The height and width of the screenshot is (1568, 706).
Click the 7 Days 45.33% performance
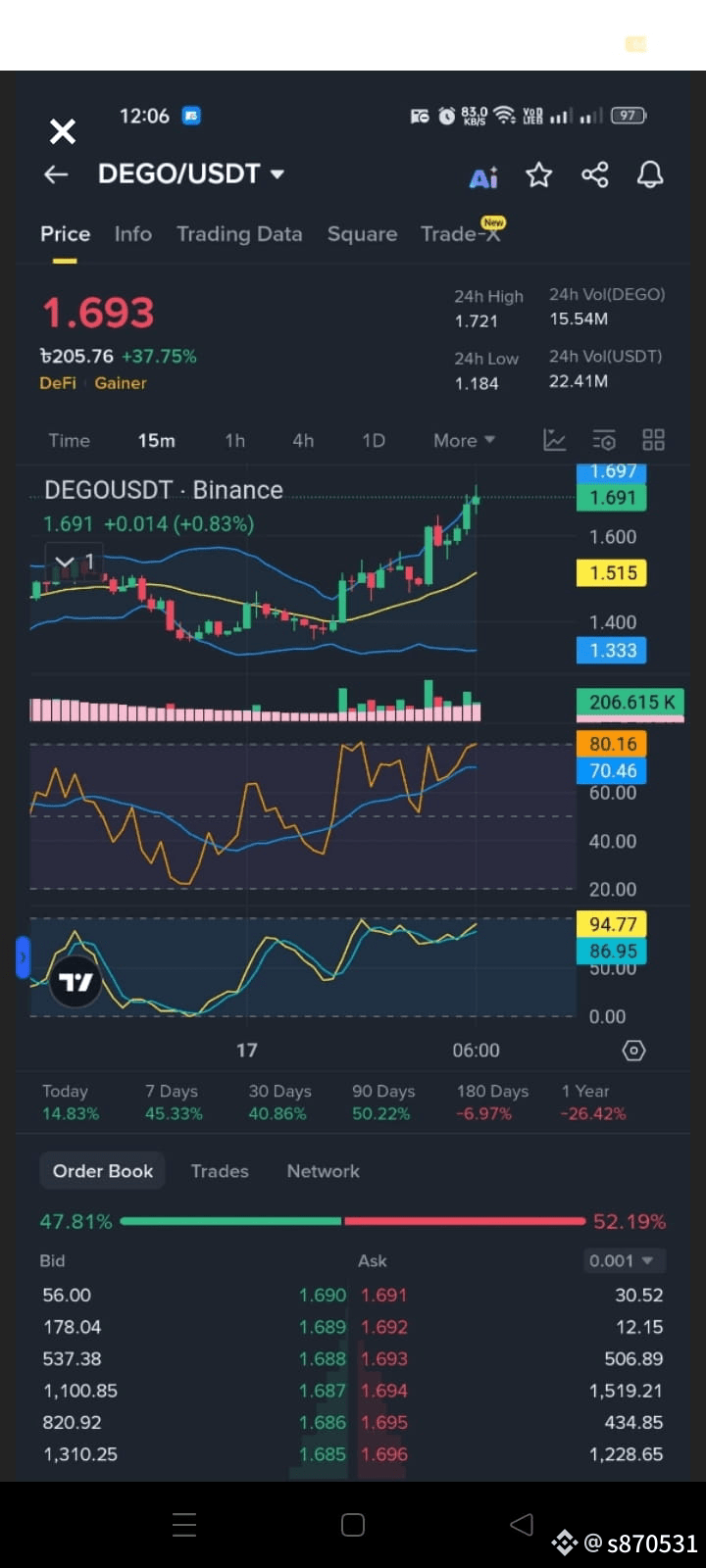pos(174,1102)
